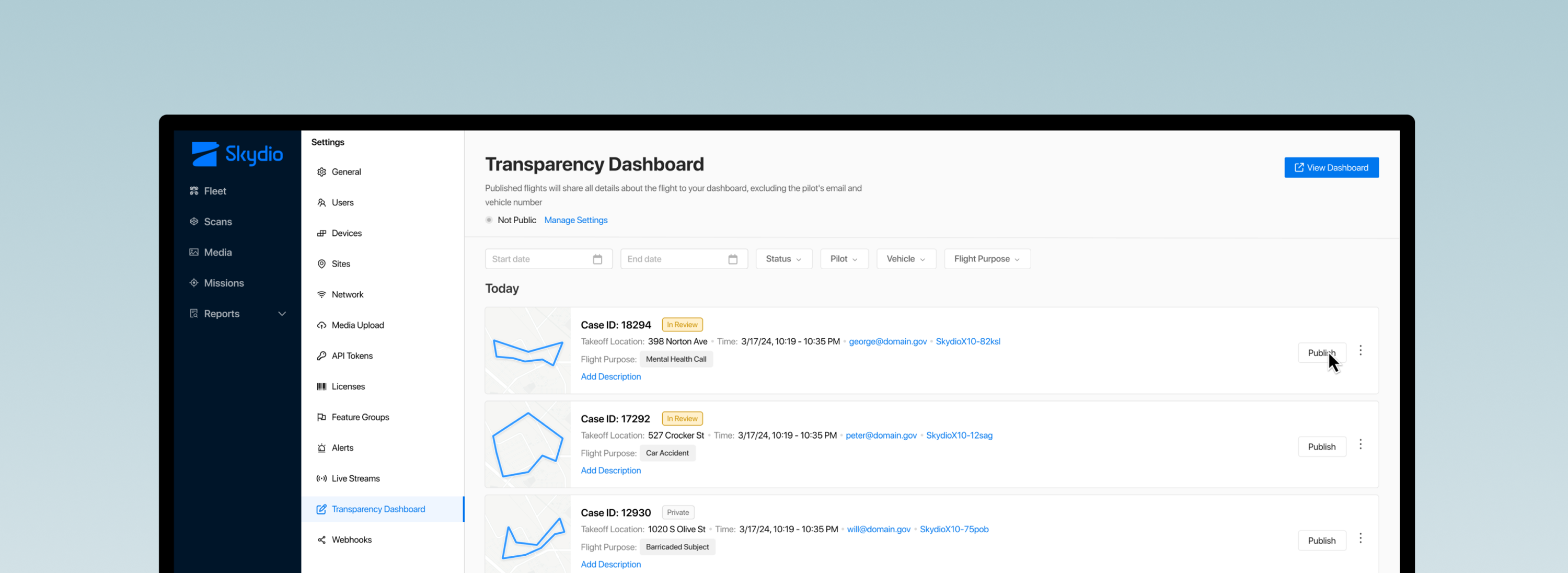Image resolution: width=1568 pixels, height=573 pixels.
Task: Toggle the Not Public visibility setting
Action: (488, 220)
